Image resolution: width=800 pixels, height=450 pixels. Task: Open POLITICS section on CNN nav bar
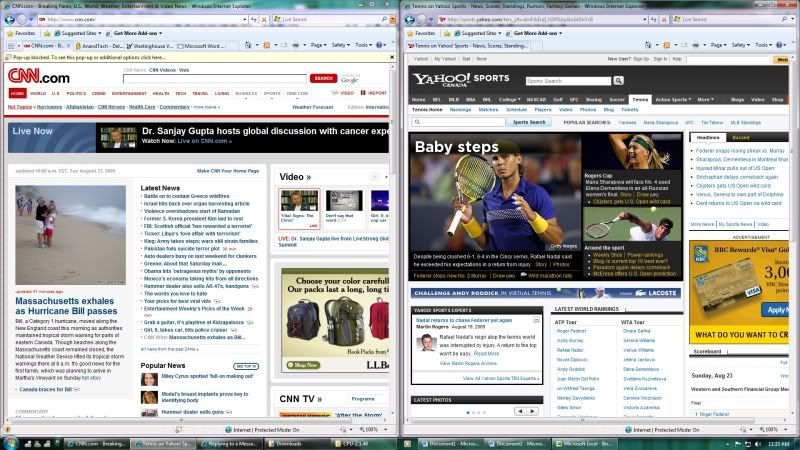point(77,94)
